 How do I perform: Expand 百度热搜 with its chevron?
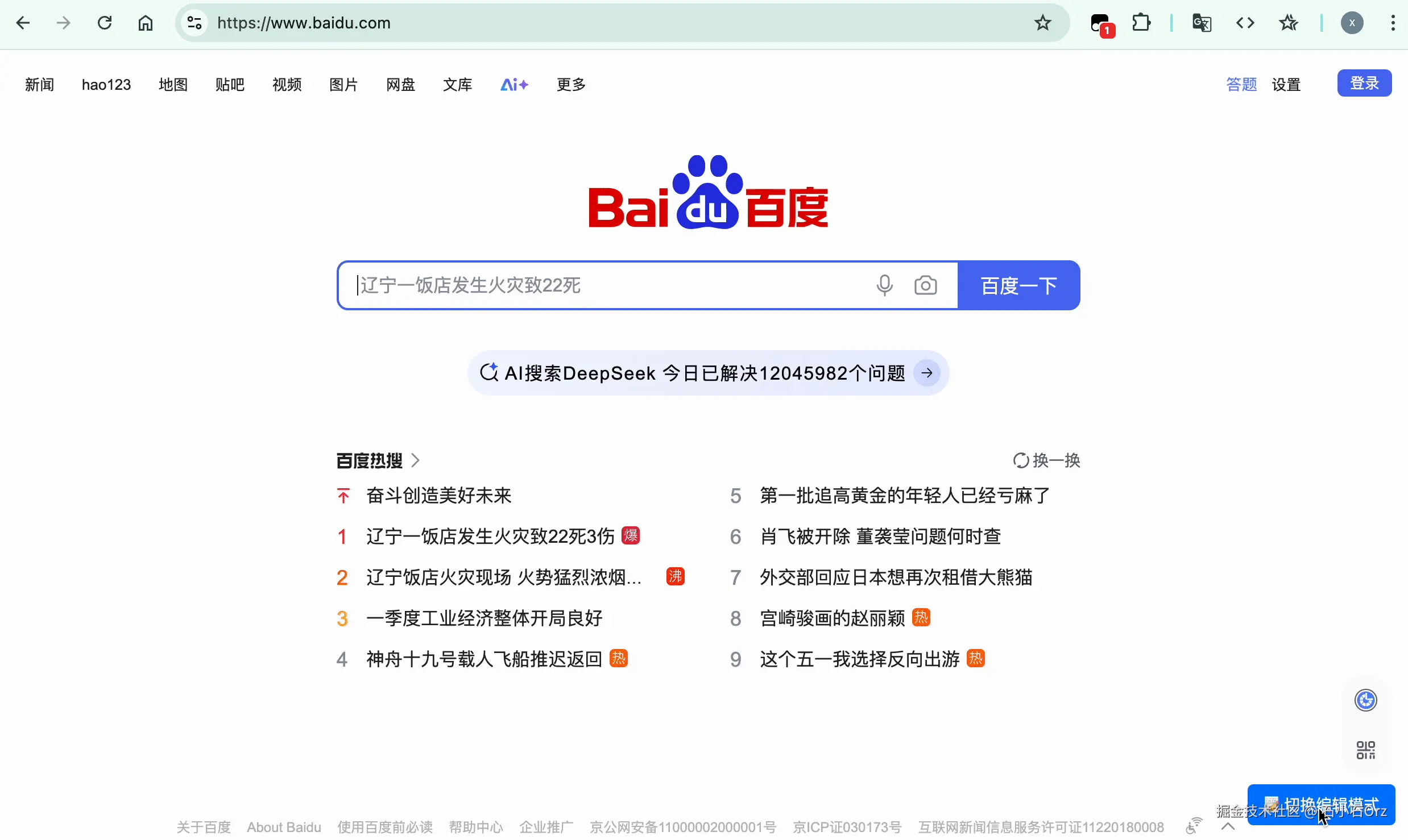(x=416, y=460)
